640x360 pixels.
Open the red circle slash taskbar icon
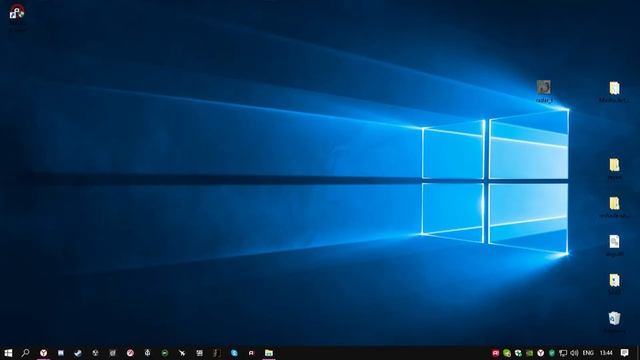pyautogui.click(x=130, y=353)
